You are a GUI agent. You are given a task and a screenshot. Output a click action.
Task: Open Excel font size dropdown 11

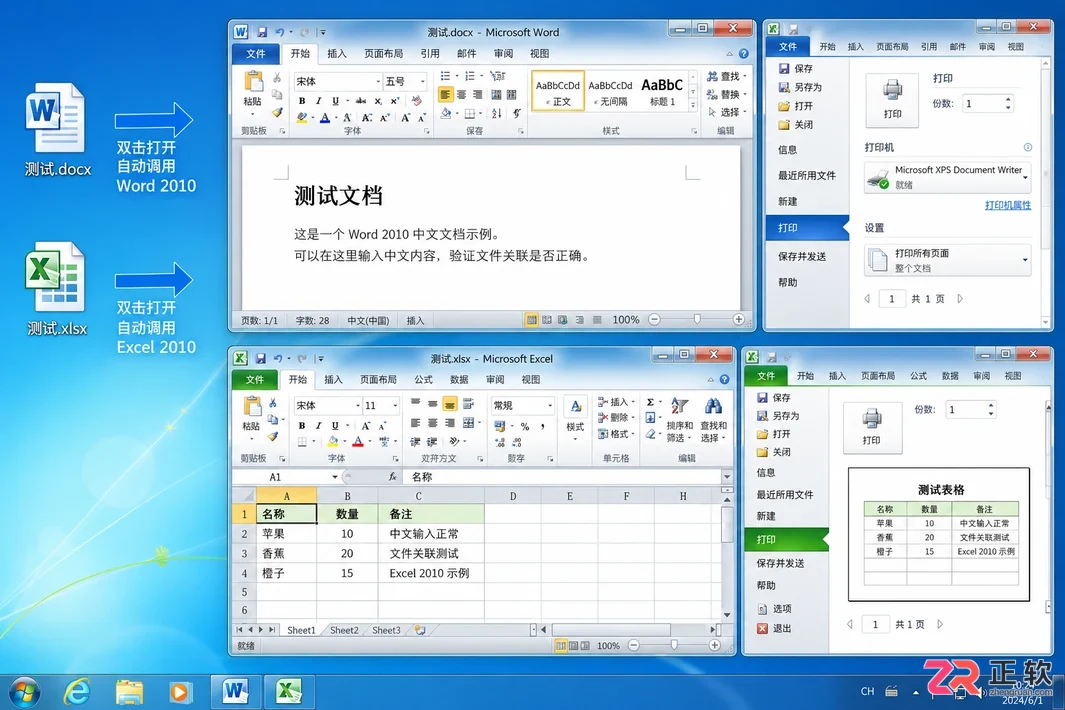(395, 406)
